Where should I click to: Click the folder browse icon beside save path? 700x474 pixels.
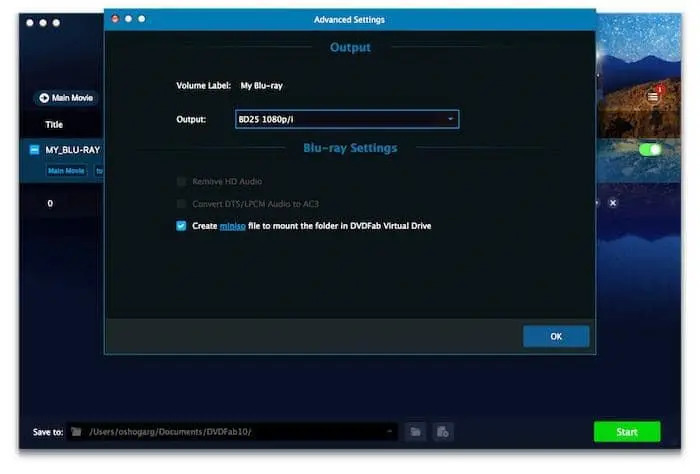[416, 432]
